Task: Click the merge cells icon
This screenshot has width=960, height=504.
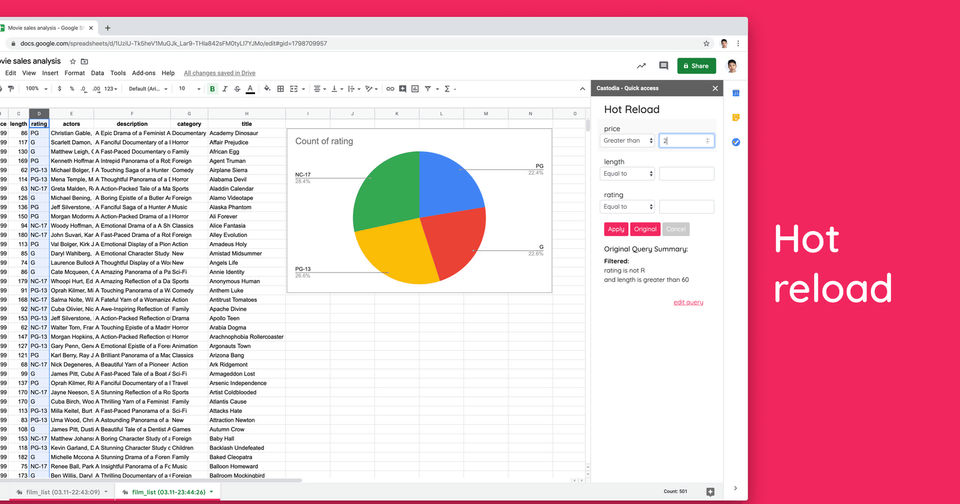Action: 296,89
